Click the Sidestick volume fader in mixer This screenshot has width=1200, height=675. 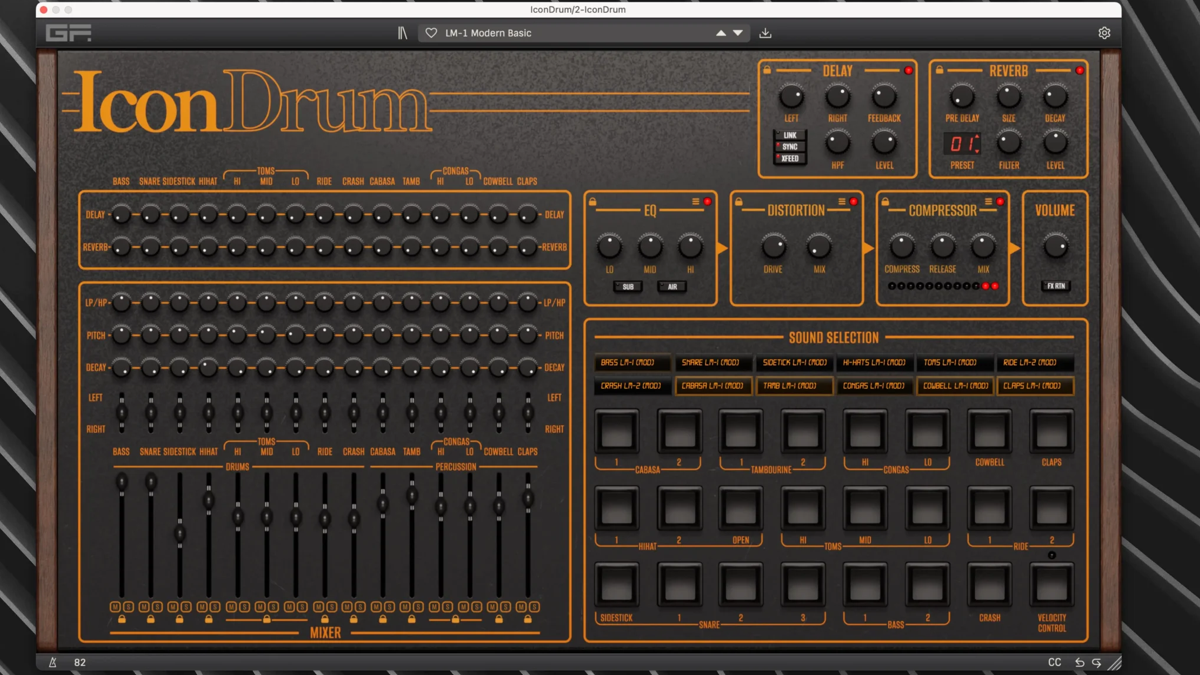[180, 533]
